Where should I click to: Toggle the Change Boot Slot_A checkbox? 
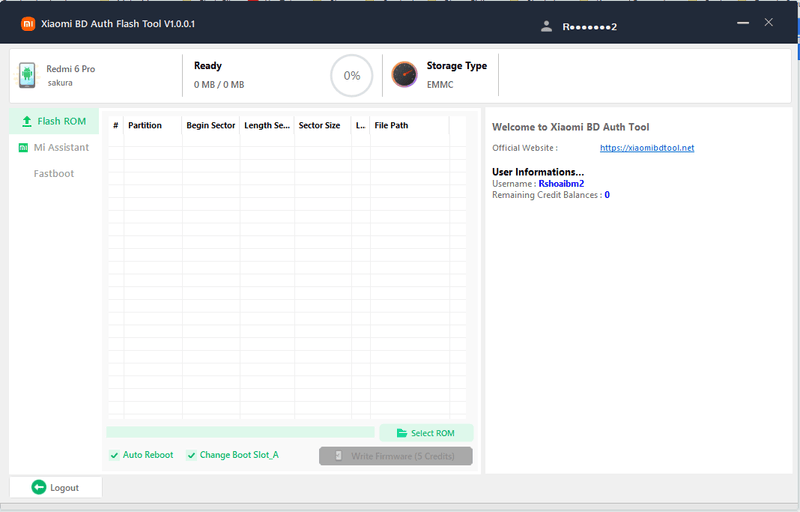191,455
